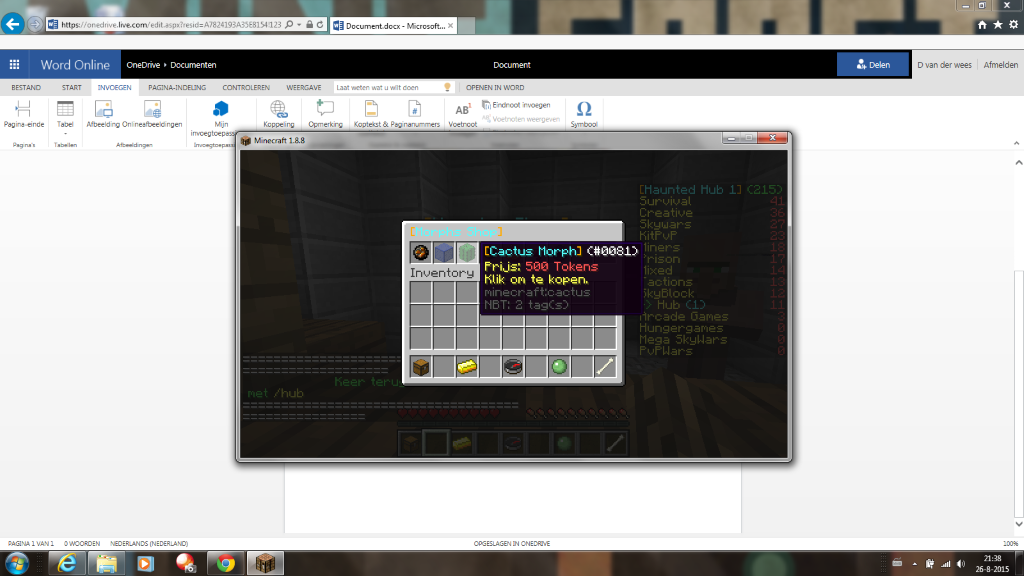Click the PAGINA 1 VAN 1 status

coord(31,543)
